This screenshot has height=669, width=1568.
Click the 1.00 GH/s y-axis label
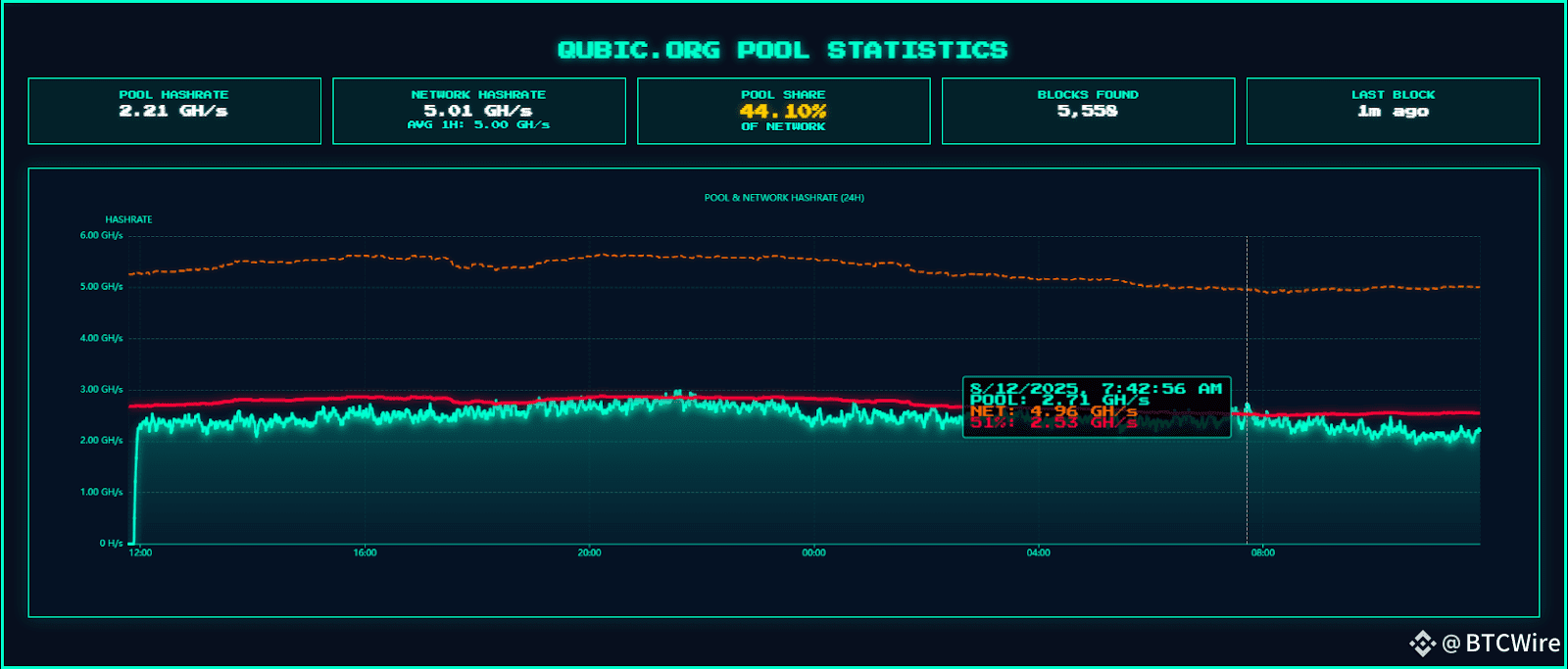click(x=101, y=492)
